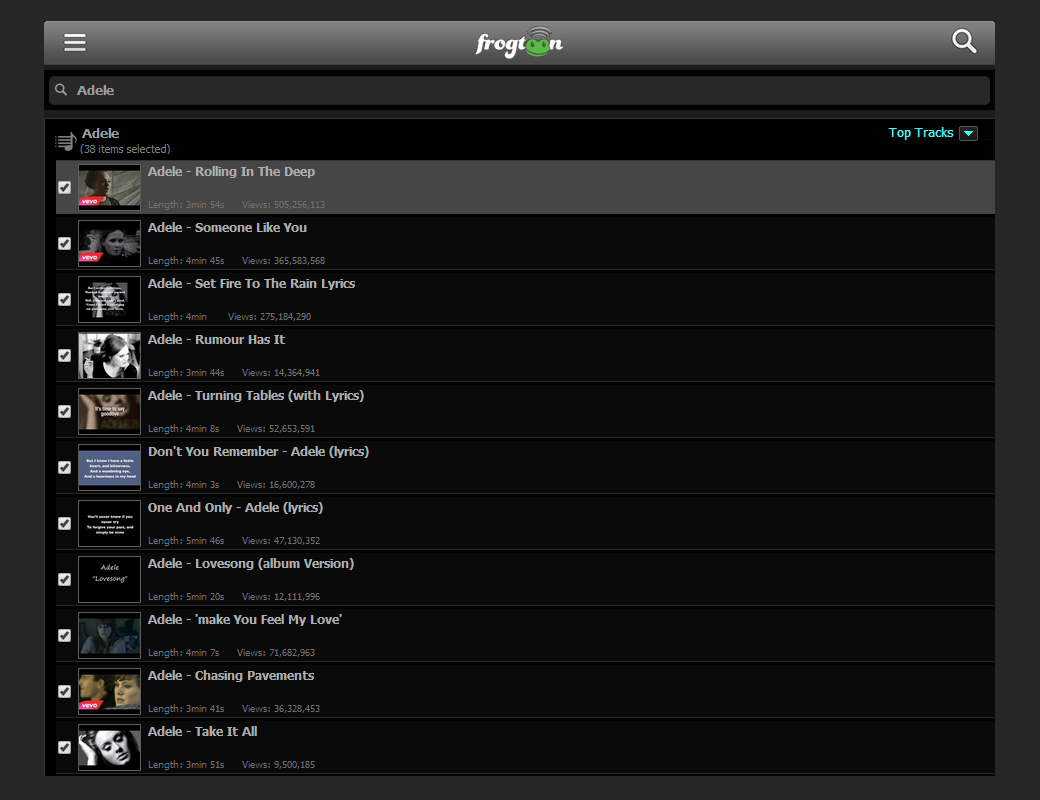The height and width of the screenshot is (800, 1040).
Task: Click the small magnifier in search field
Action: click(62, 90)
